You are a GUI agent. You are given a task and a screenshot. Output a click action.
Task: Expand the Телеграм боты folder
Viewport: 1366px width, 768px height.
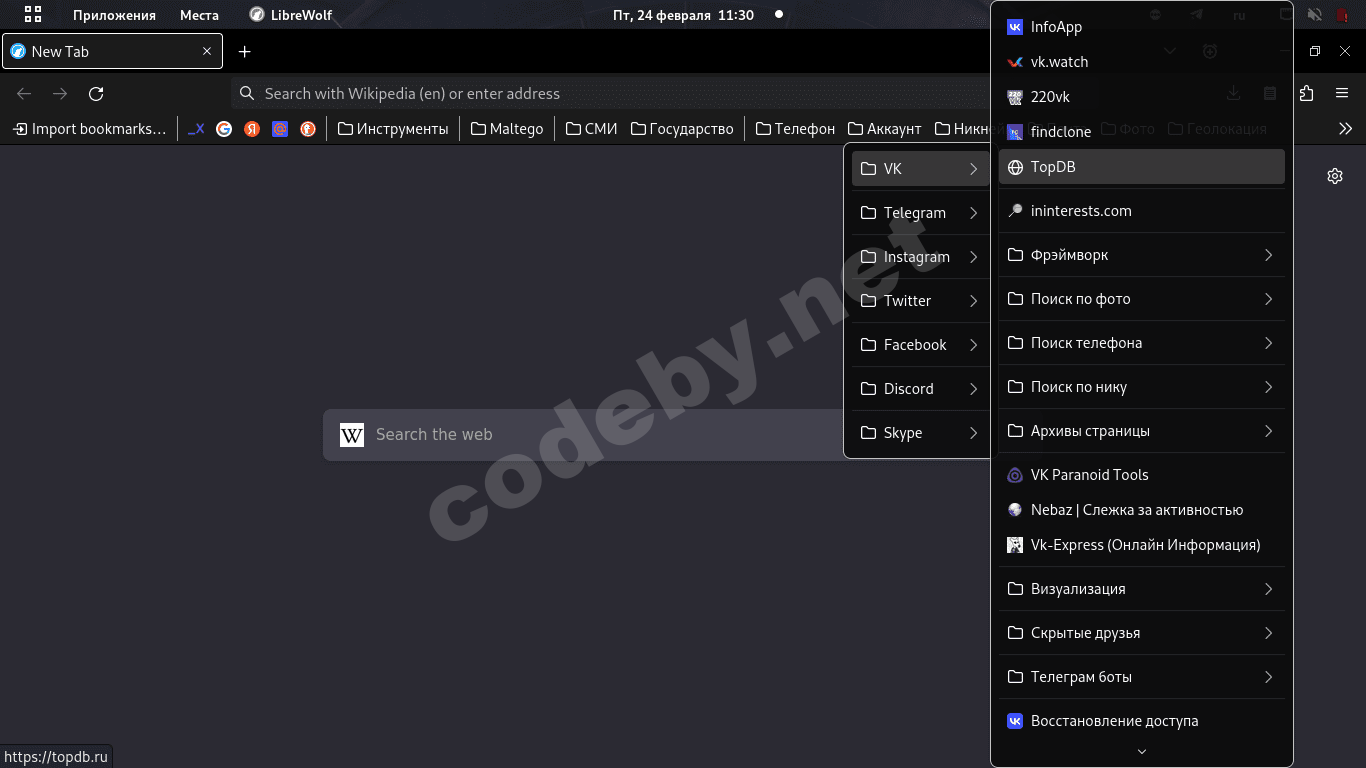(1141, 677)
